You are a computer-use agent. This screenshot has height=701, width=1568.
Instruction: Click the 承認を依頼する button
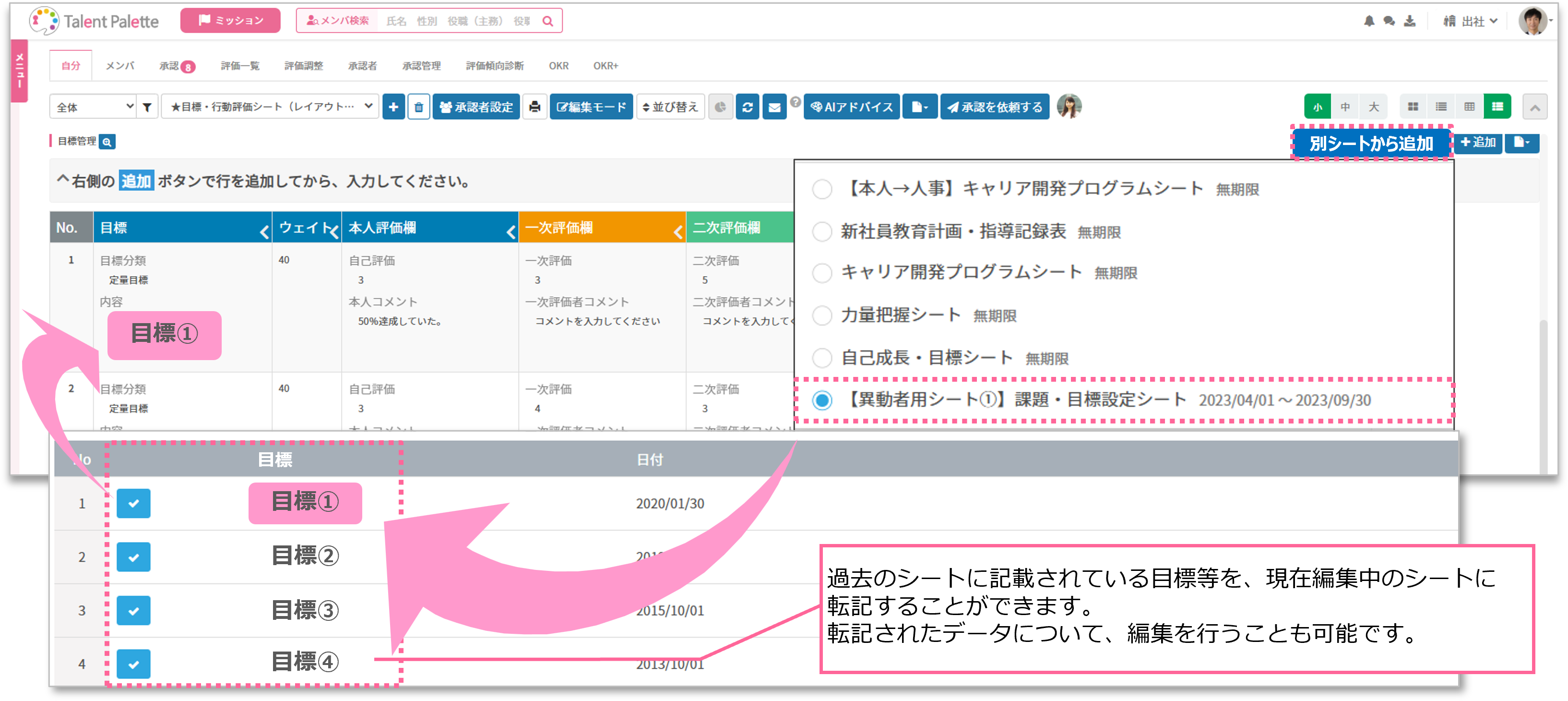point(994,107)
